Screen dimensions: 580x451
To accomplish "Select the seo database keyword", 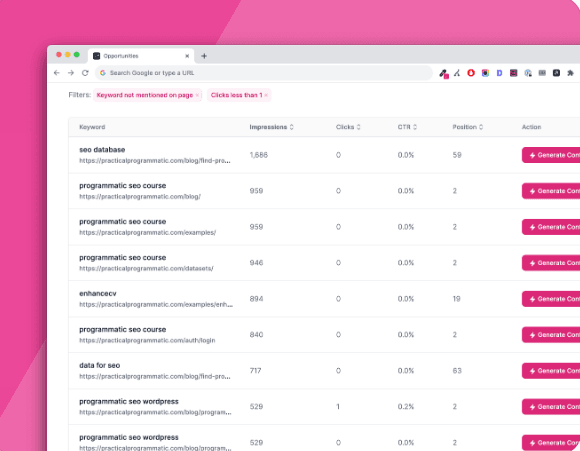I will [x=102, y=150].
